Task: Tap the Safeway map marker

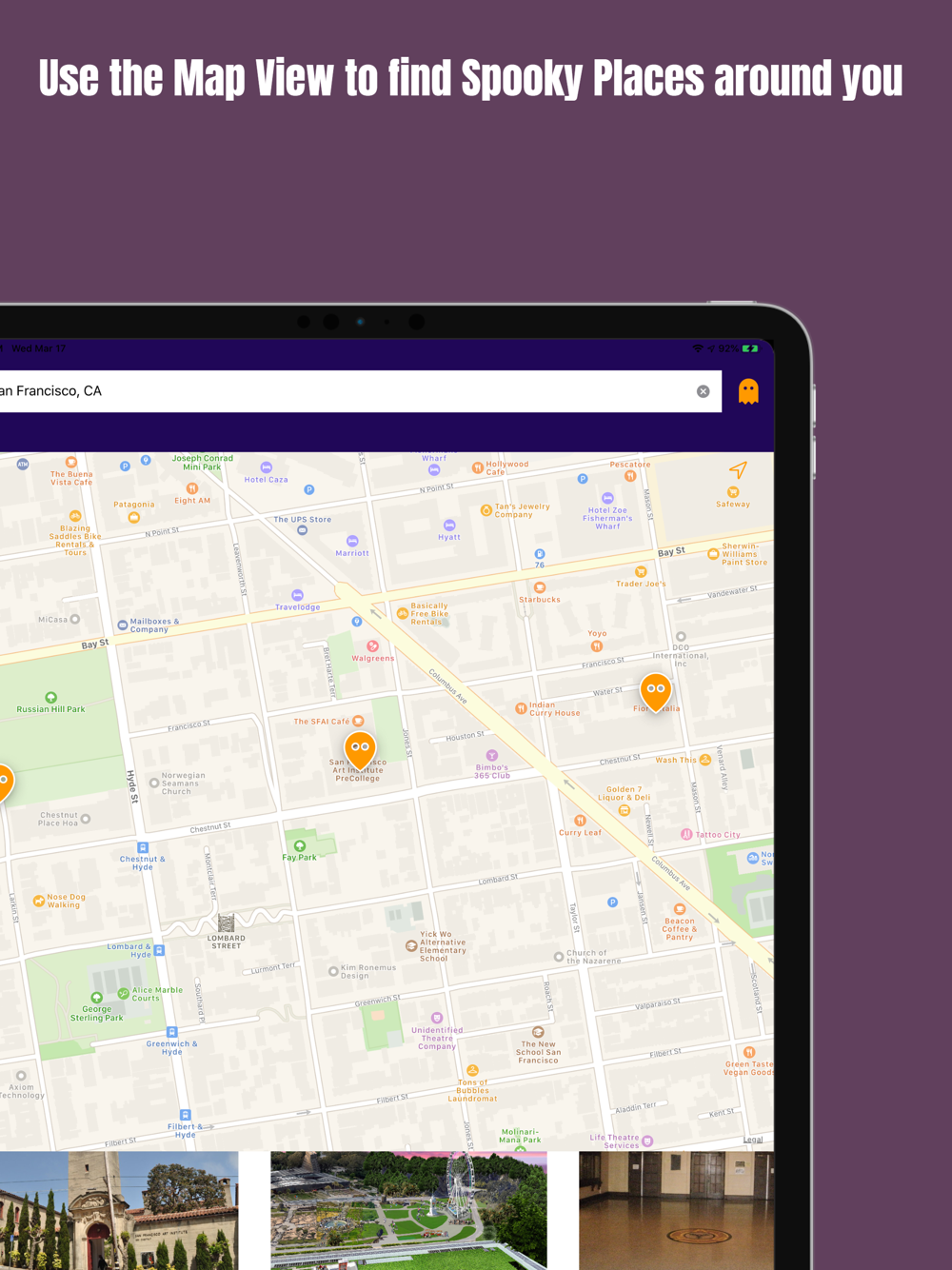Action: pos(733,492)
